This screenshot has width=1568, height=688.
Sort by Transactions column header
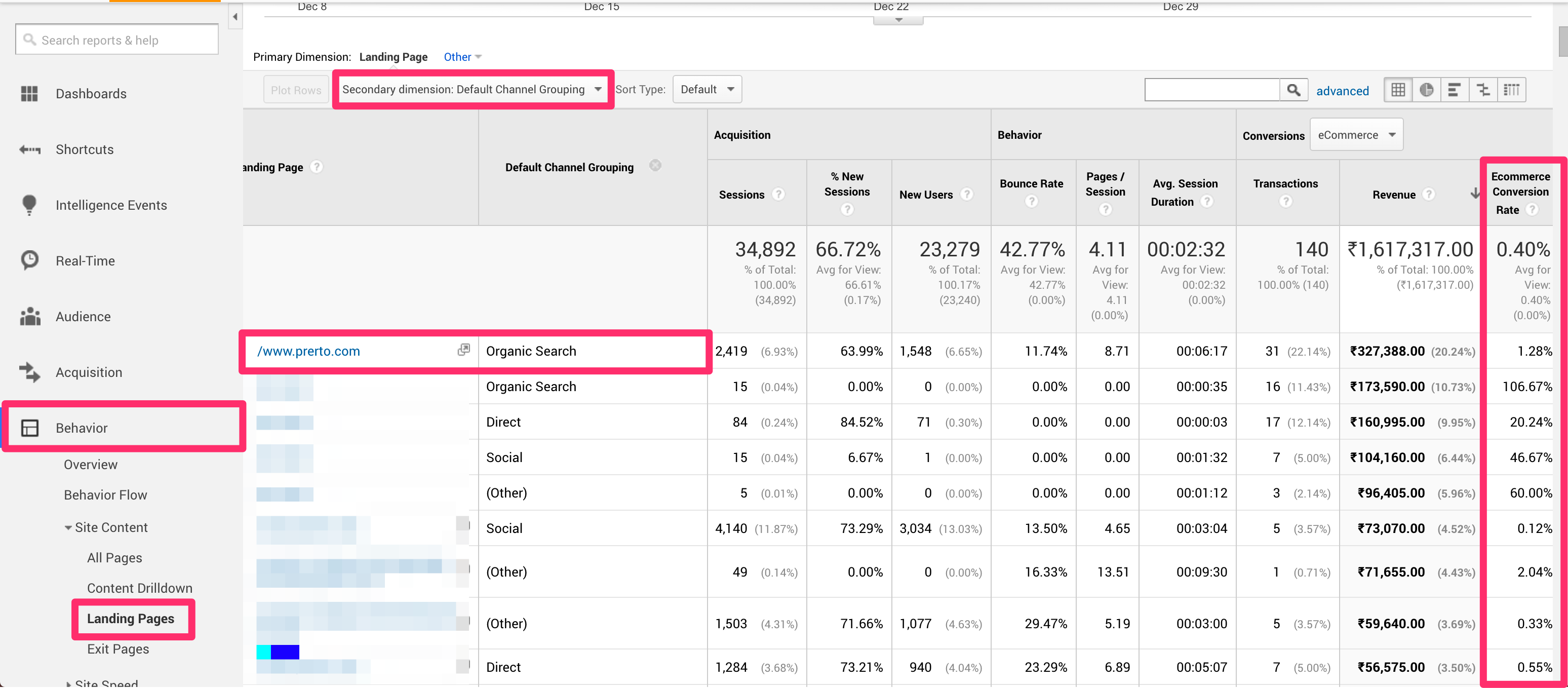(x=1285, y=184)
